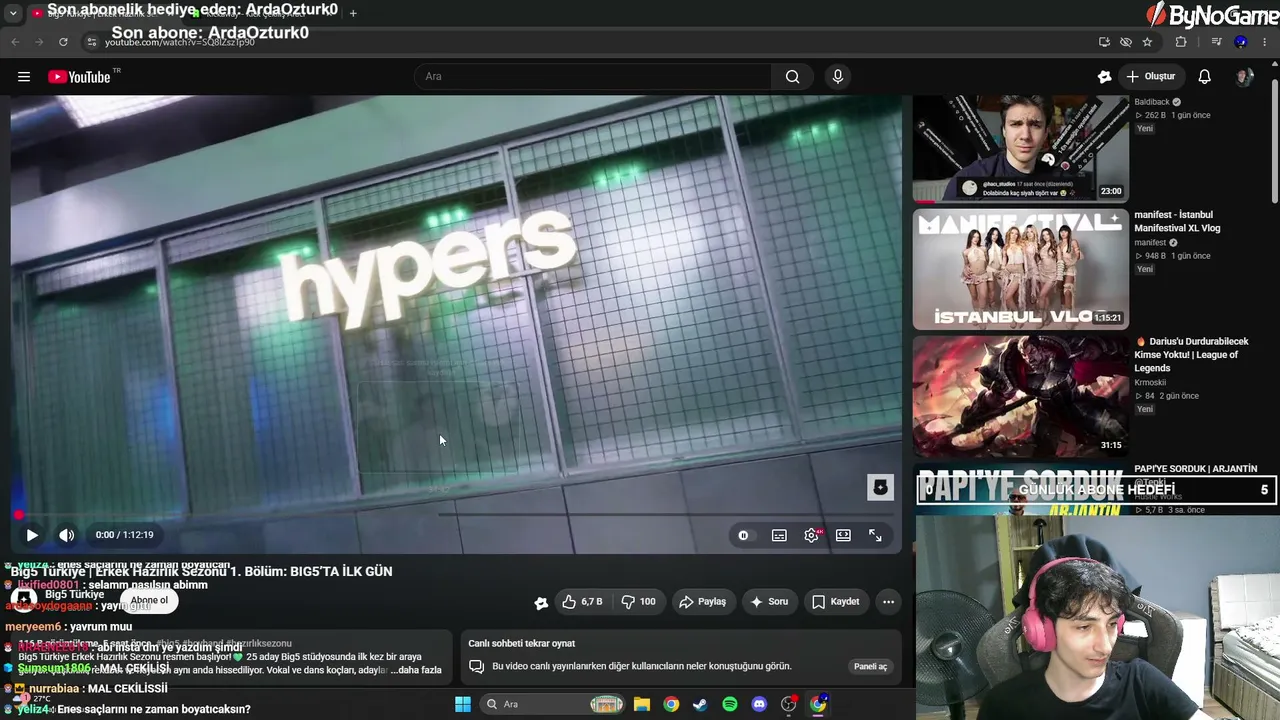Open the Windows Start menu

click(x=463, y=704)
